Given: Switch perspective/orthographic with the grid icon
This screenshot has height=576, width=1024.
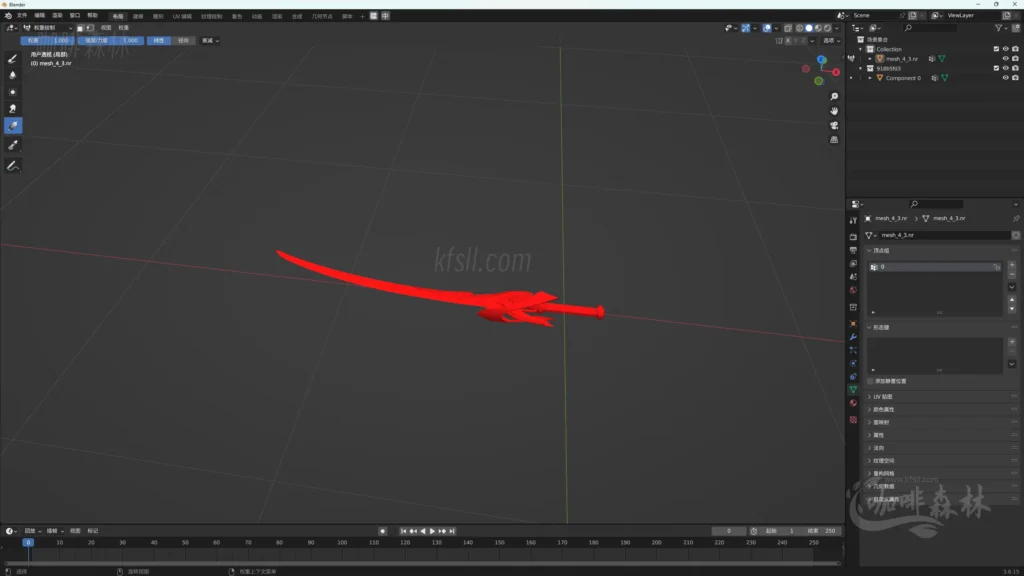Looking at the screenshot, I should (834, 140).
